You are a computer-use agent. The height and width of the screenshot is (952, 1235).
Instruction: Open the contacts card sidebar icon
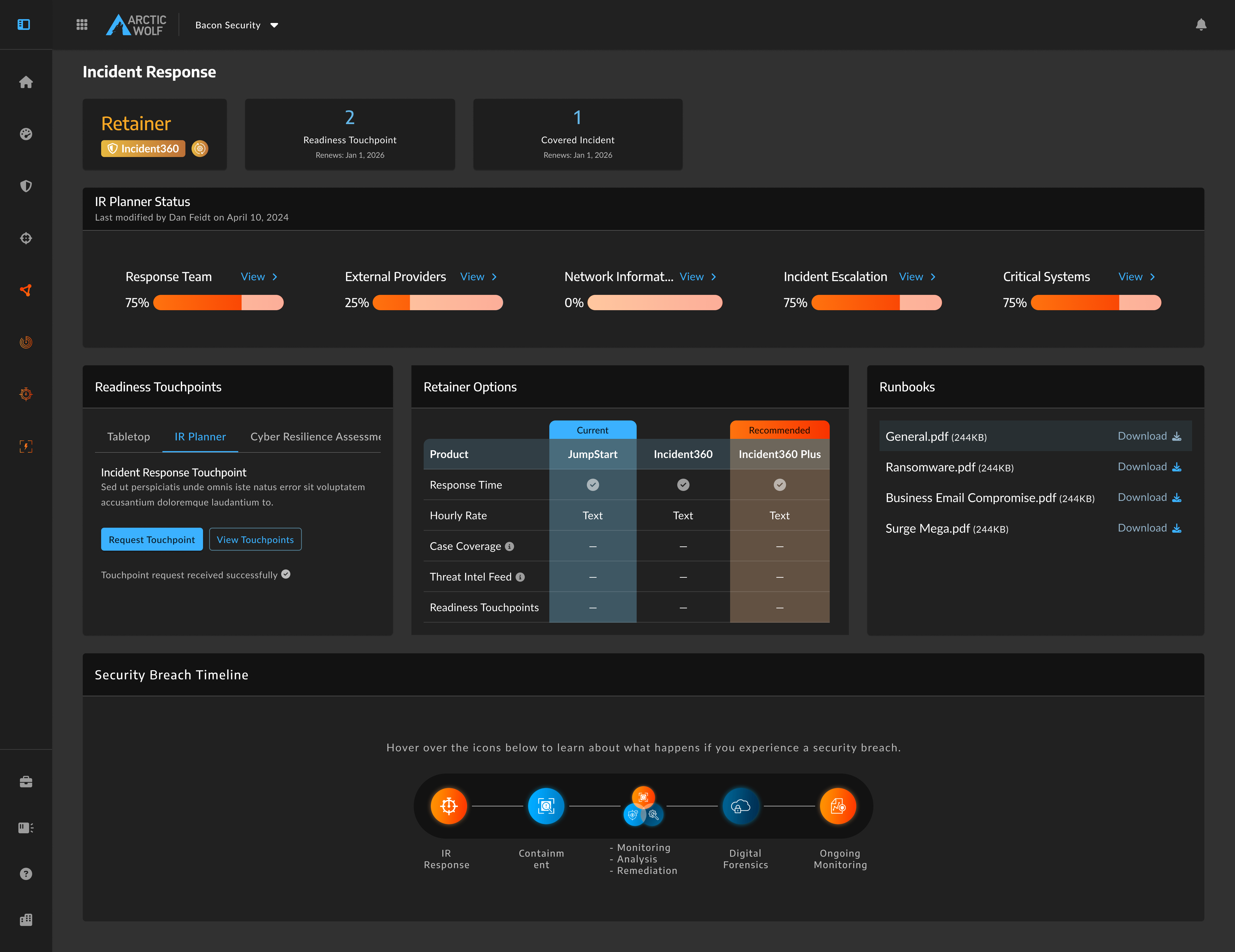(x=26, y=828)
